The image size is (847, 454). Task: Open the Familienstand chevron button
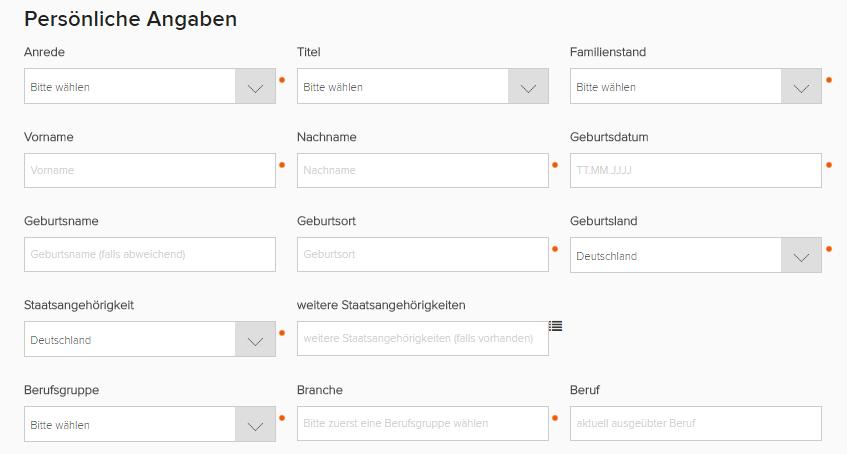(x=801, y=87)
